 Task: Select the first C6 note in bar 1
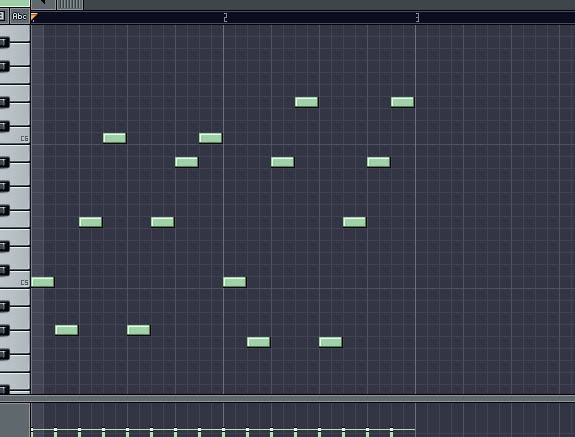click(114, 138)
